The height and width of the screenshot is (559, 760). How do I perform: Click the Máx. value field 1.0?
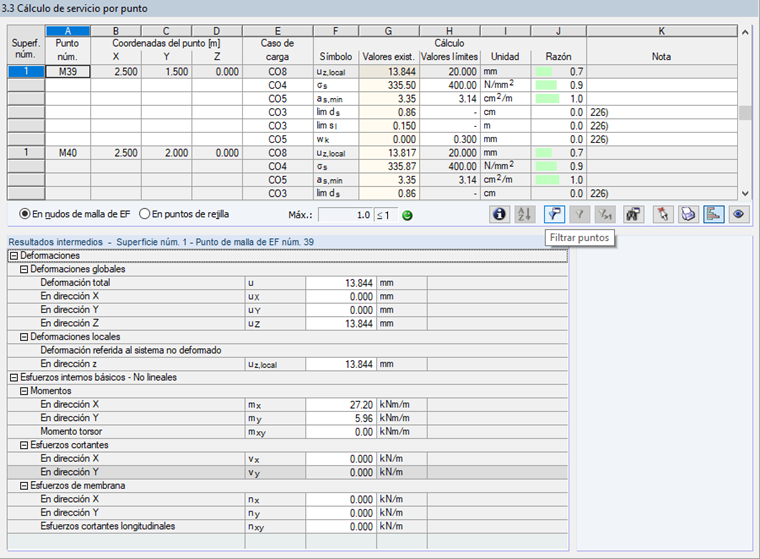tap(345, 215)
